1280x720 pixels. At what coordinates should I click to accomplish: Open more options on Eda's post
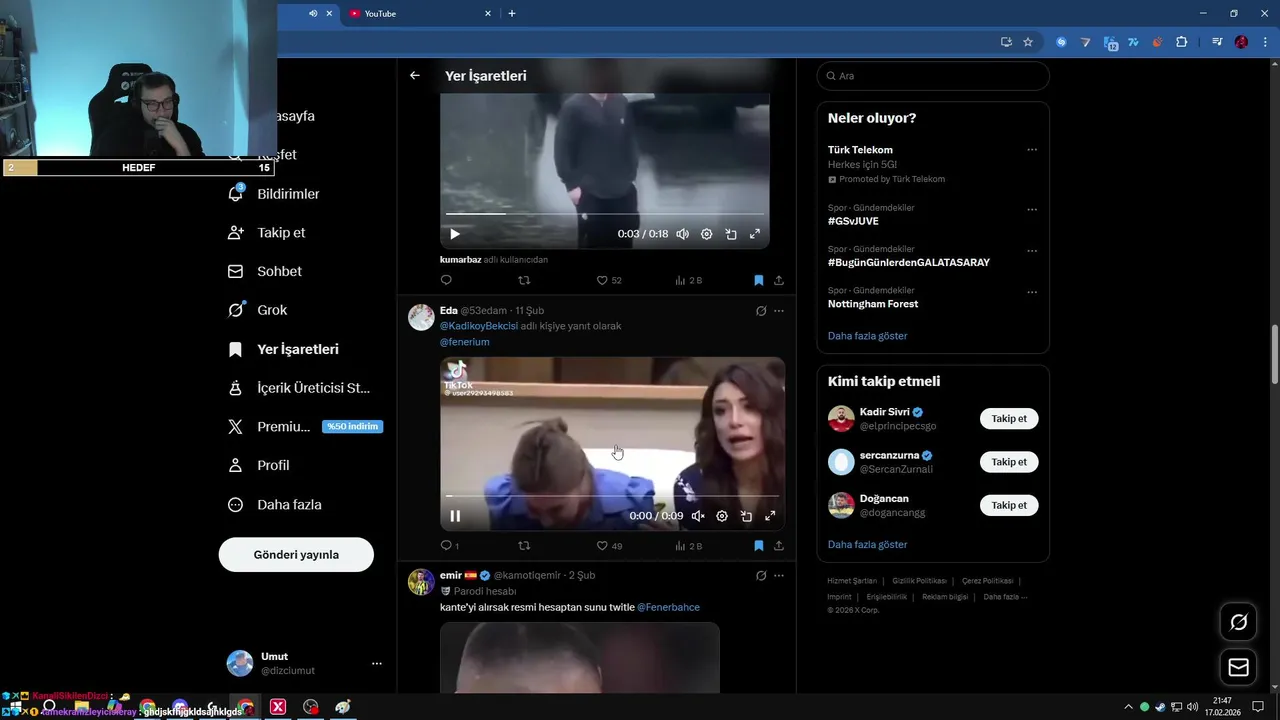pyautogui.click(x=779, y=311)
